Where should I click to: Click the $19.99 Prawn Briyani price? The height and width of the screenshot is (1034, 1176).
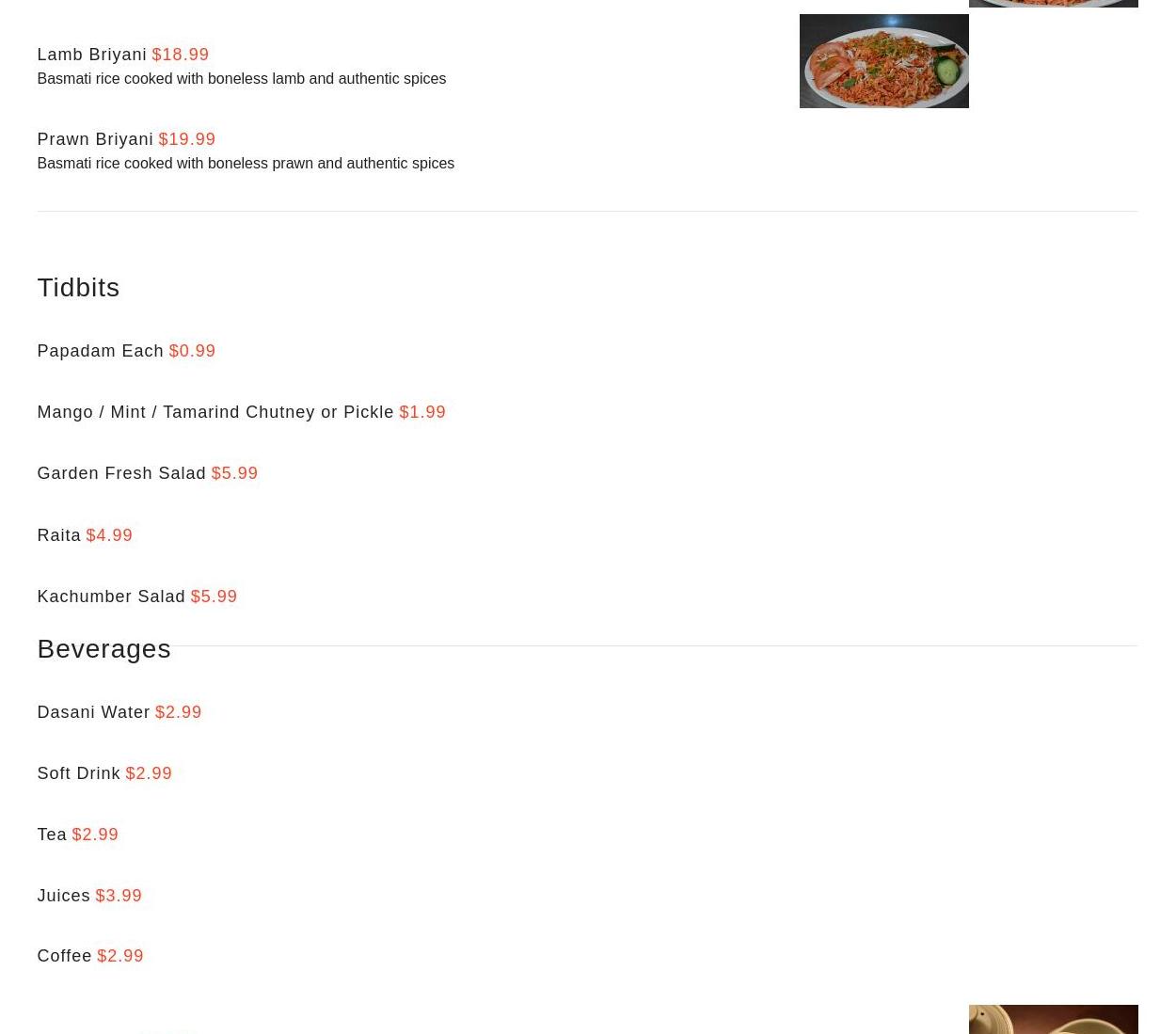pyautogui.click(x=186, y=139)
